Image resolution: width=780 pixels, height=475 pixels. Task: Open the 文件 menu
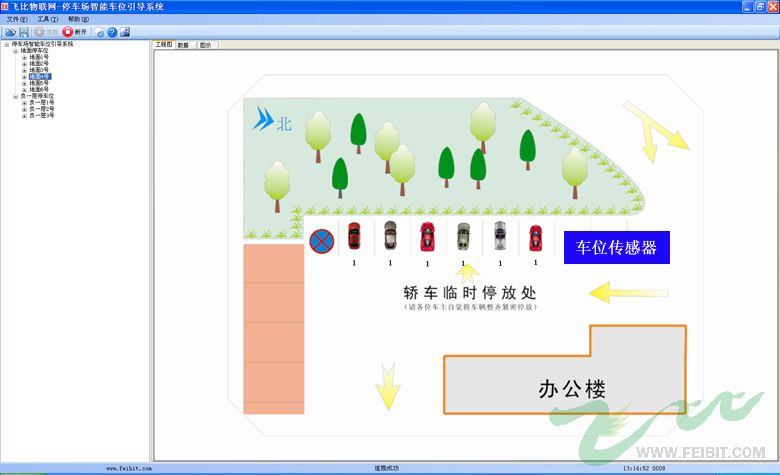click(x=16, y=19)
